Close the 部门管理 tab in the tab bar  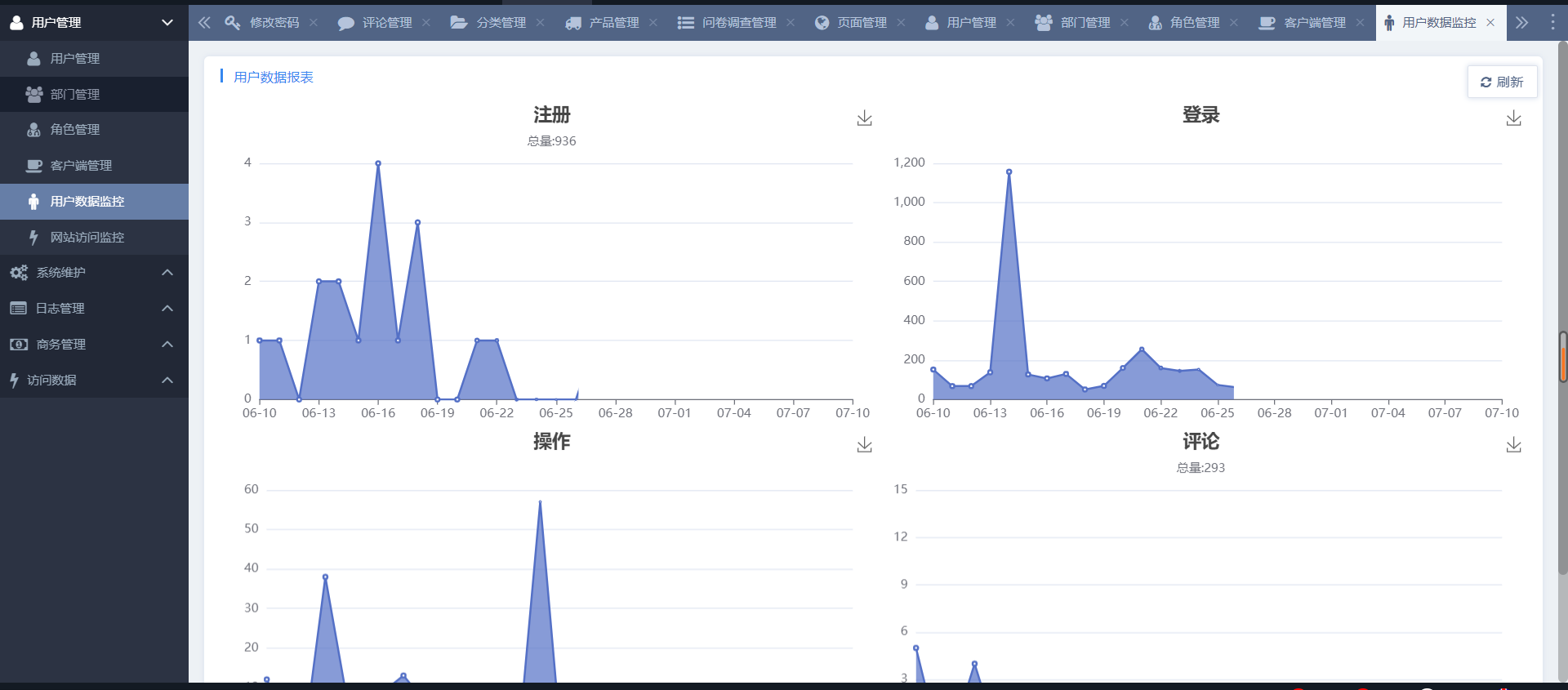click(1125, 23)
